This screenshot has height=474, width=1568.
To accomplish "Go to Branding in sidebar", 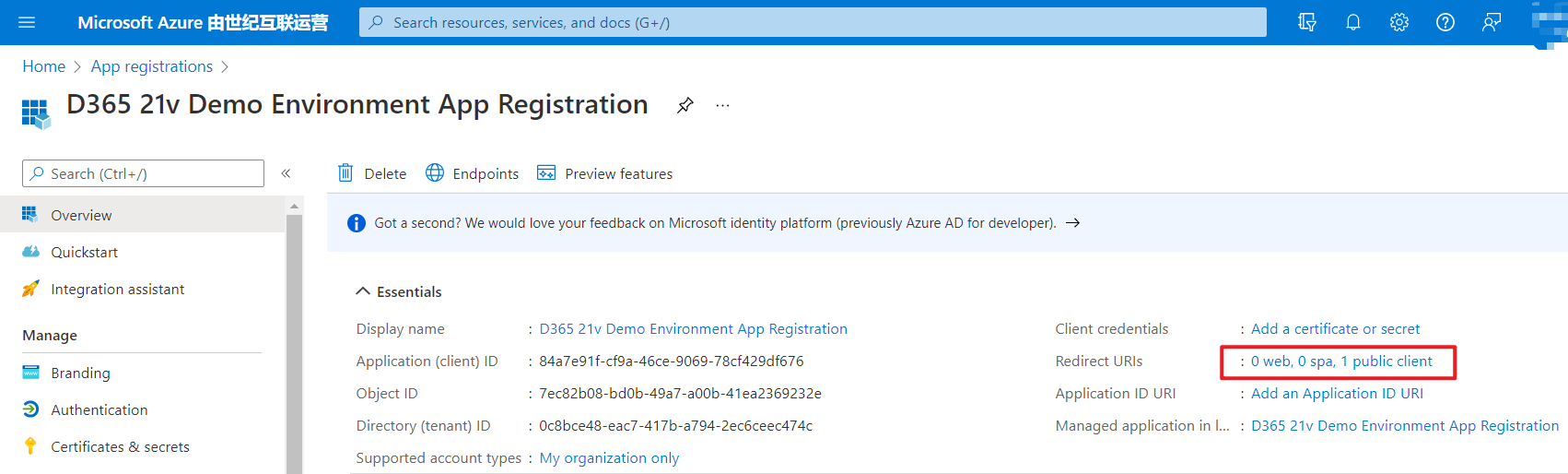I will [80, 373].
